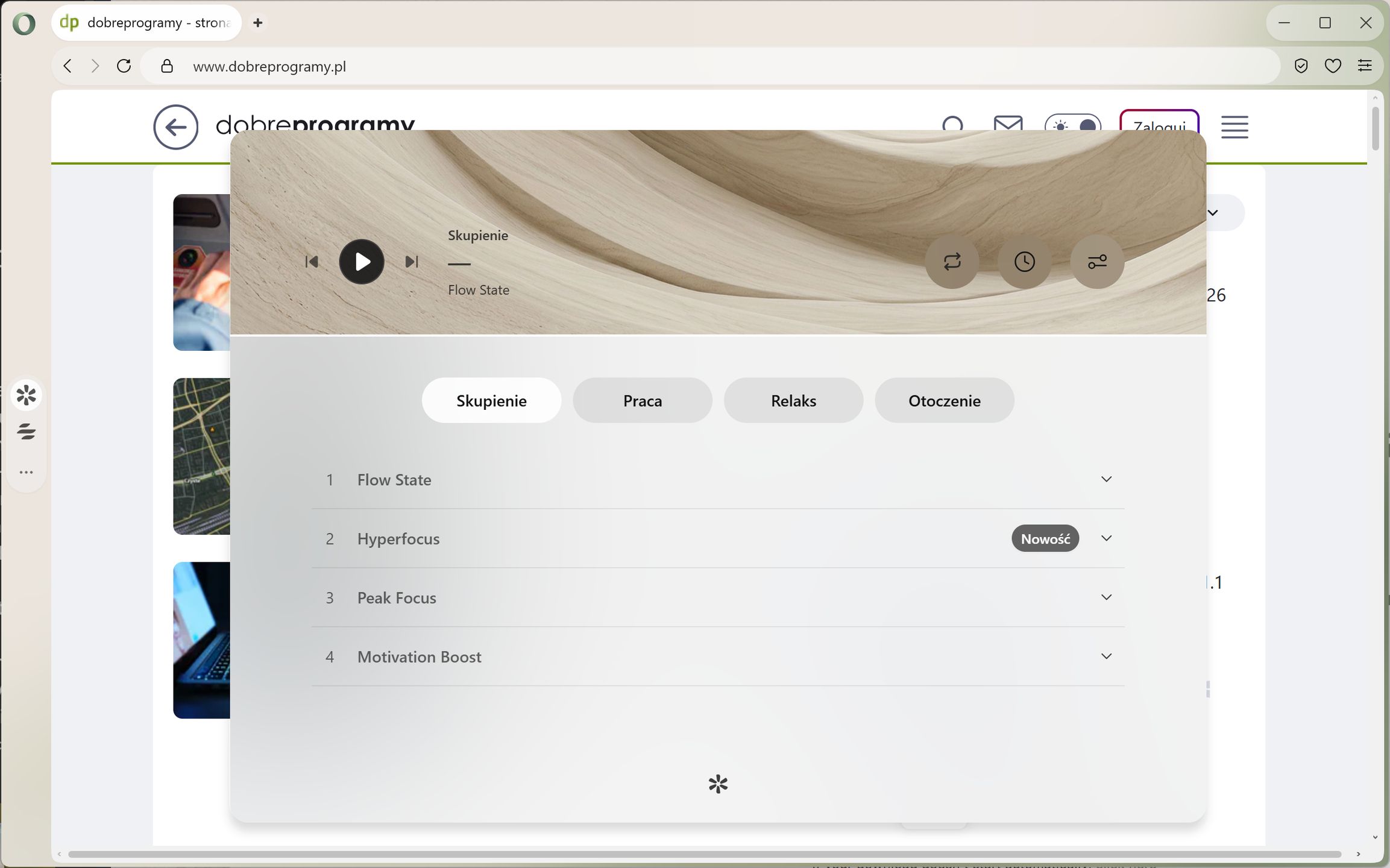The height and width of the screenshot is (868, 1390).
Task: Click the circular back arrow on dobreprogramy
Action: 175,127
